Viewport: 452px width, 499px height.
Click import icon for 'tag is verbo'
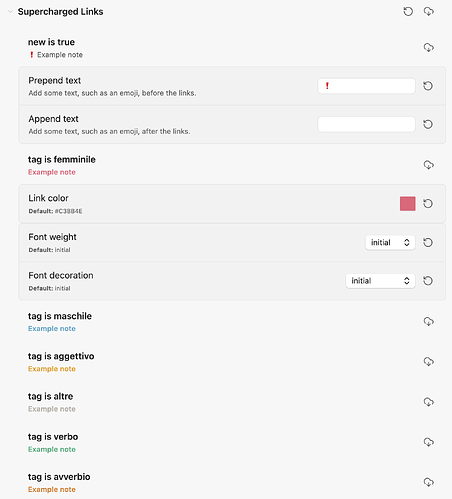429,442
